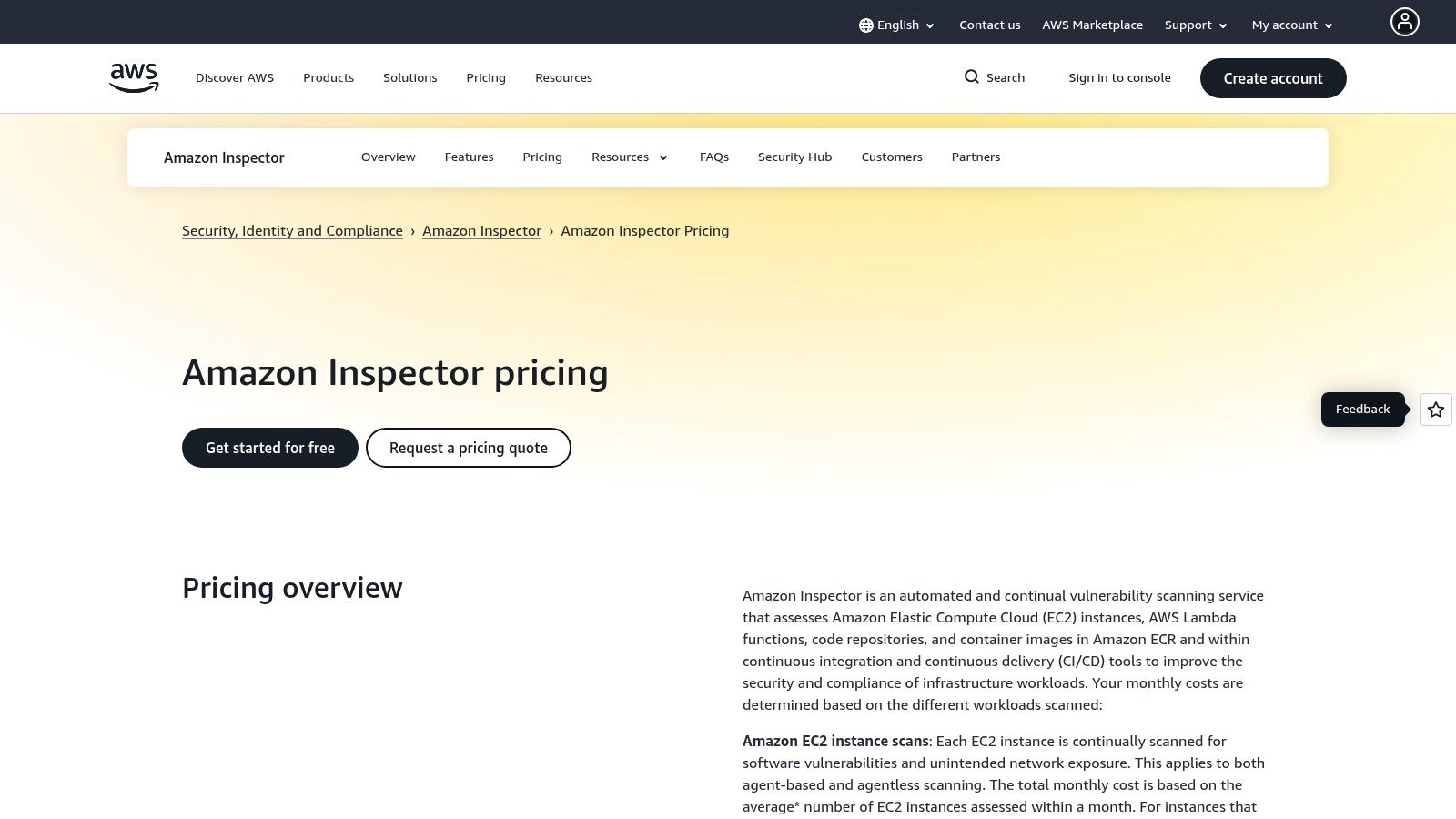Expand the English language dropdown
The width and height of the screenshot is (1456, 819).
897,25
